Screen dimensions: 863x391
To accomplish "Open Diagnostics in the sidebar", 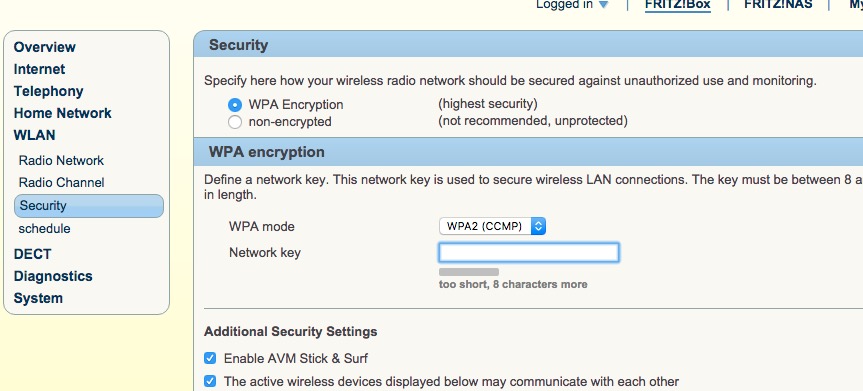I will [x=53, y=276].
